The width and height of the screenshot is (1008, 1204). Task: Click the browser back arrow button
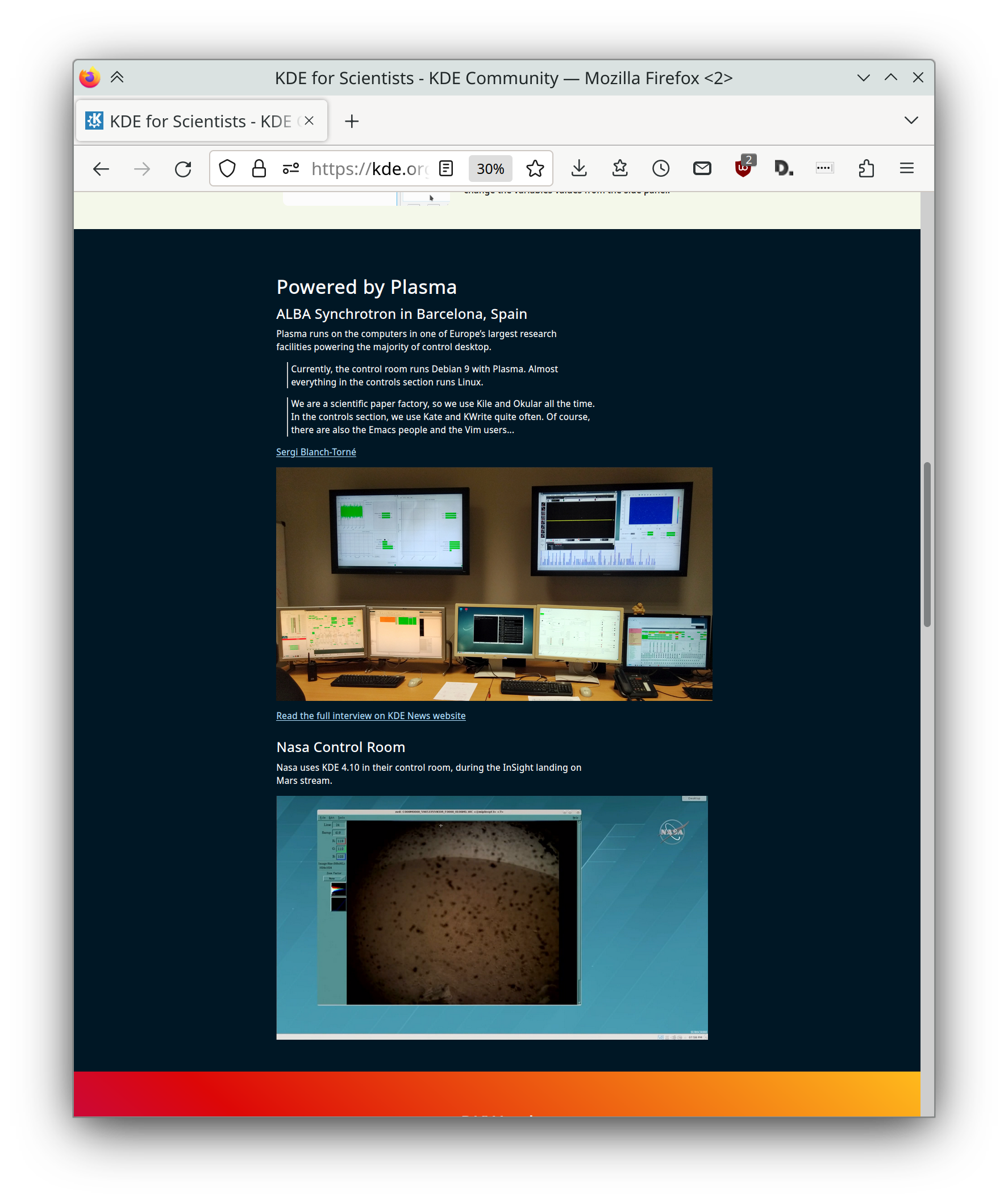101,169
